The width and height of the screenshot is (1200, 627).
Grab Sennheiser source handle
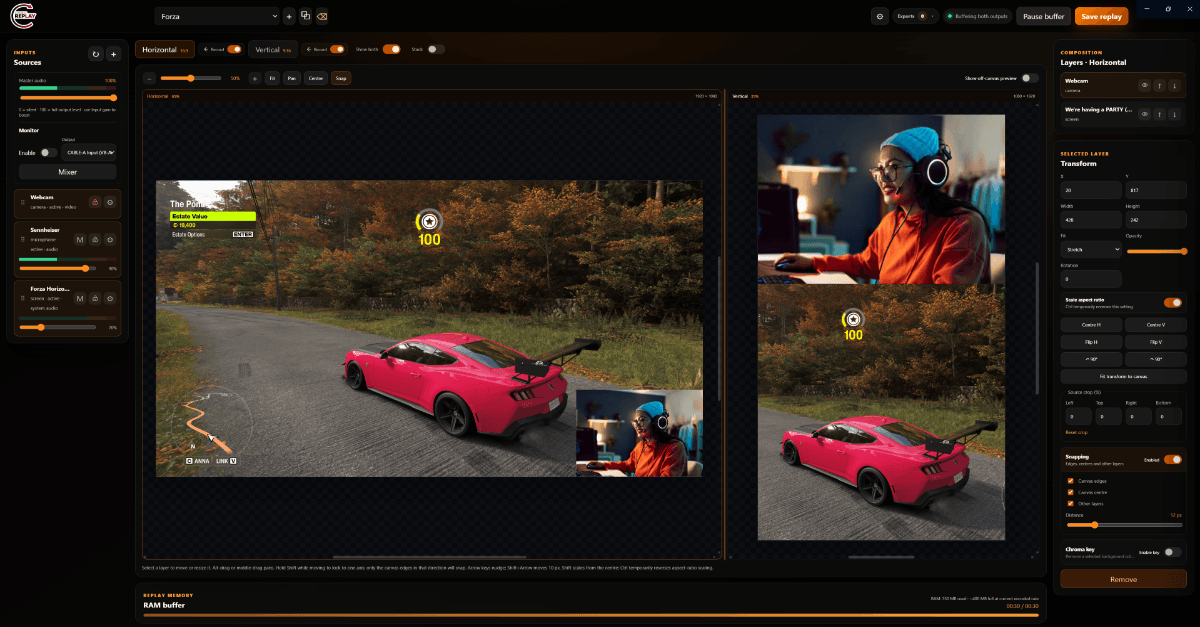[x=22, y=240]
